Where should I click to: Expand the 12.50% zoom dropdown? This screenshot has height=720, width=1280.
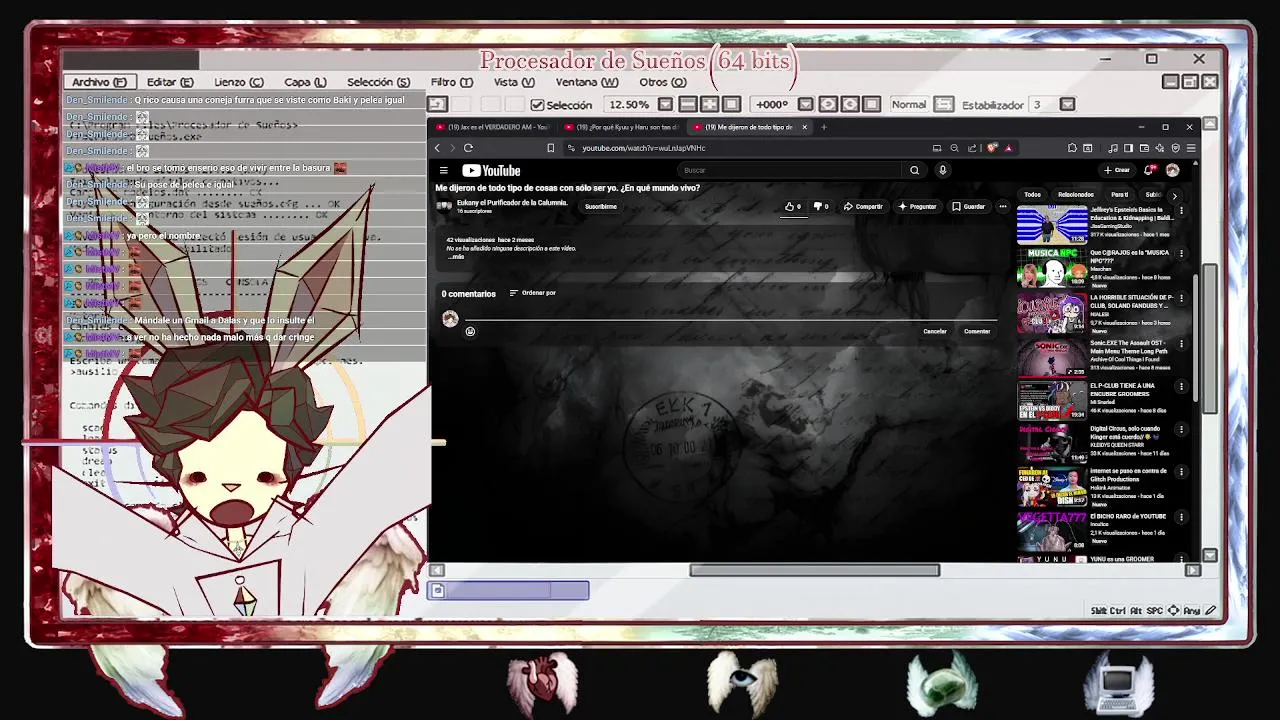click(666, 104)
